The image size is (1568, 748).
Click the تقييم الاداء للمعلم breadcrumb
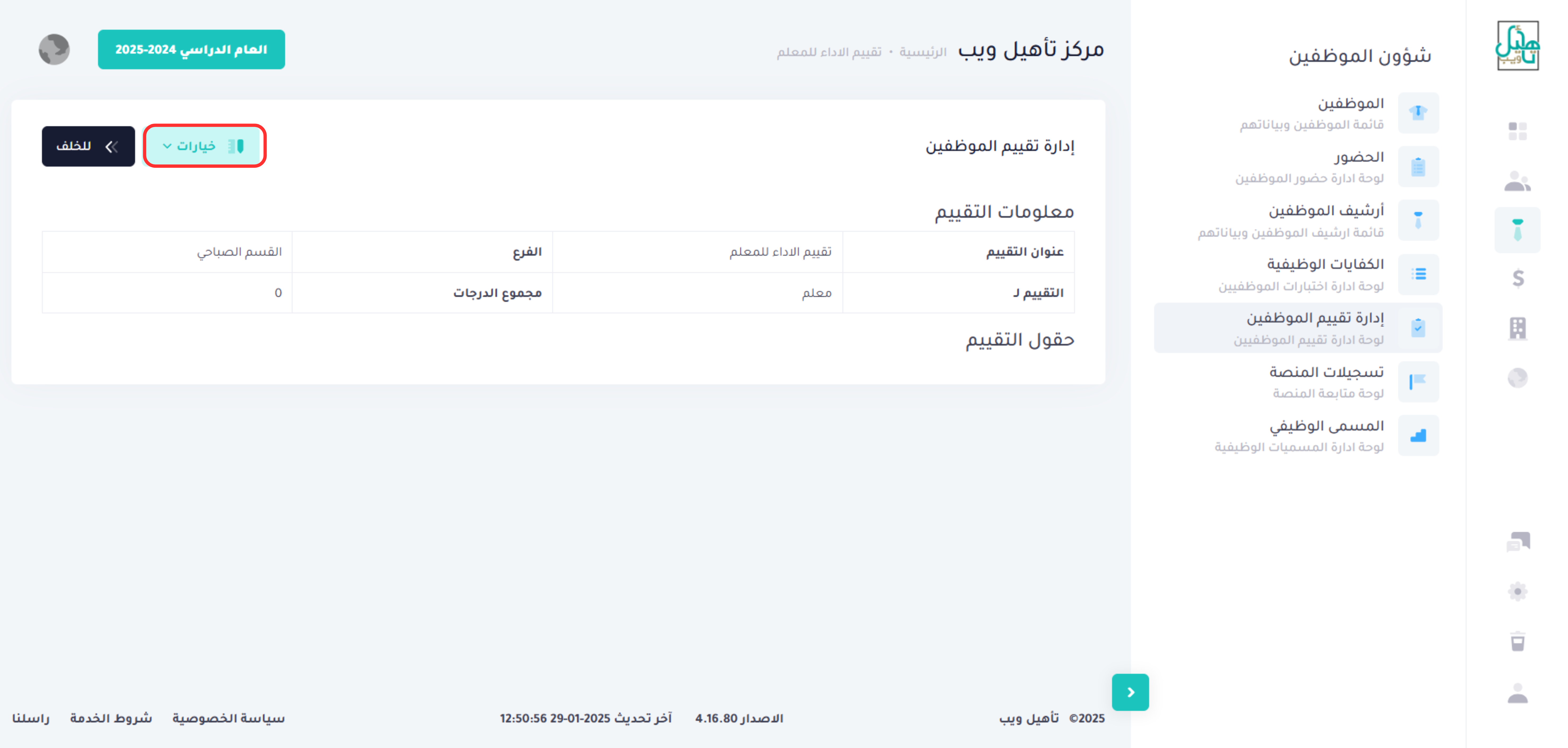tap(829, 52)
